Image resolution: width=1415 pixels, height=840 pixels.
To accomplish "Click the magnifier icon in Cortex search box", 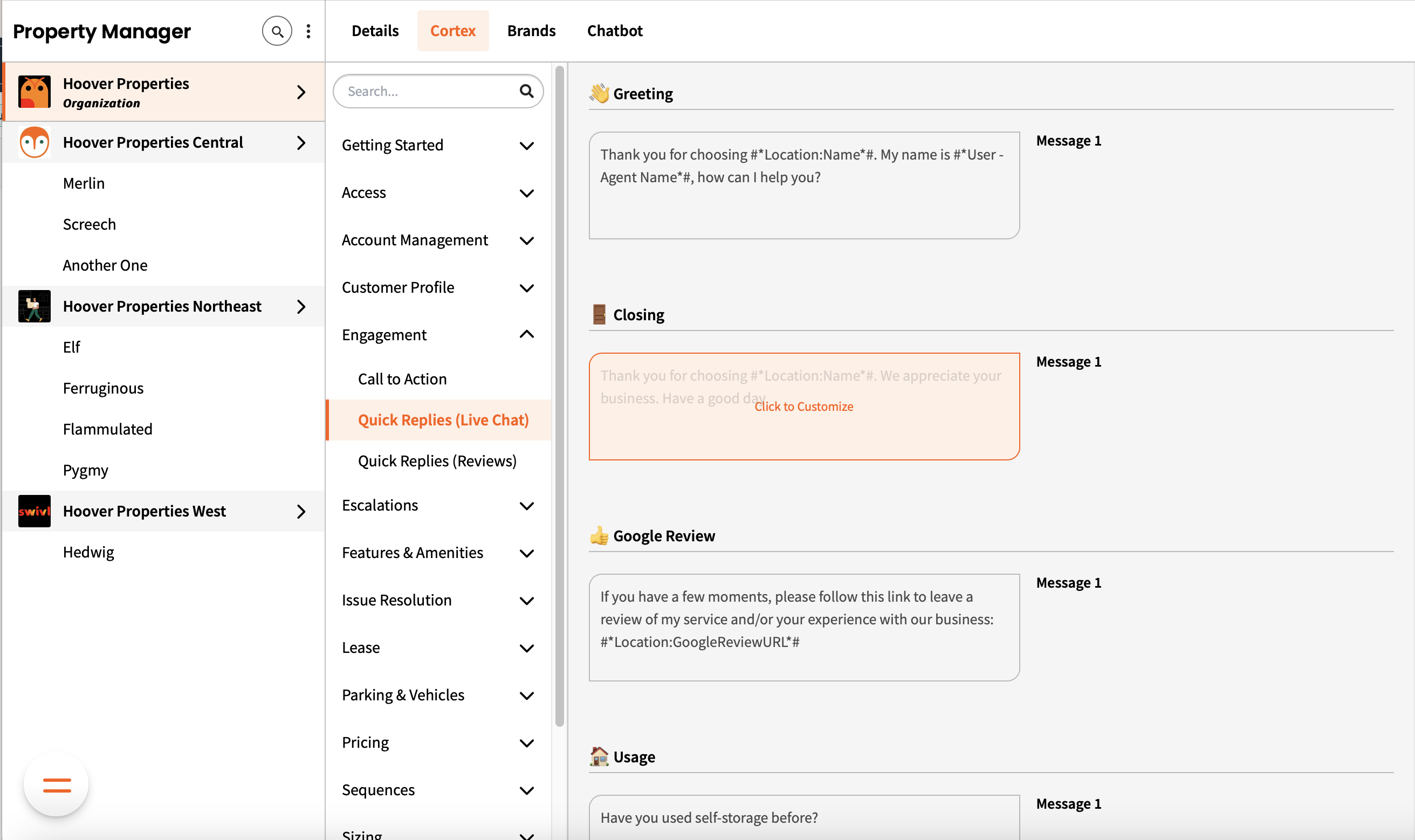I will (526, 91).
